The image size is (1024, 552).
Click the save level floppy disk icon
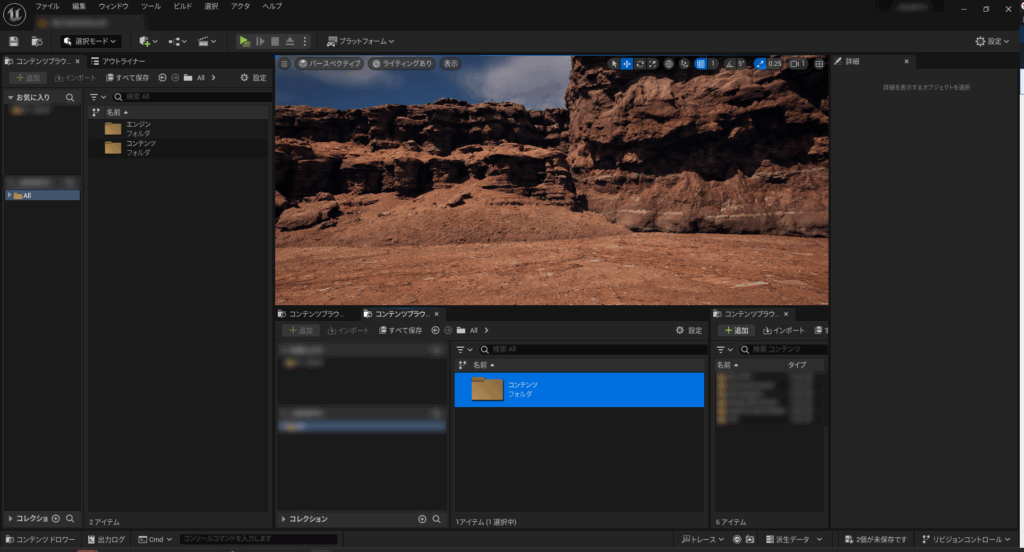point(14,41)
